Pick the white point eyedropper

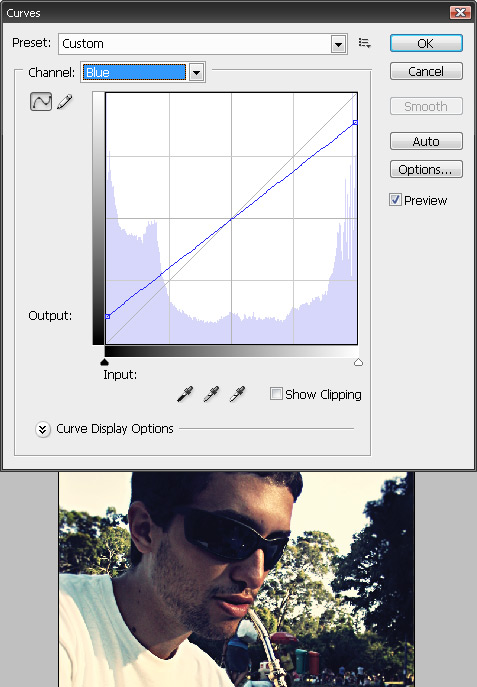pyautogui.click(x=237, y=394)
